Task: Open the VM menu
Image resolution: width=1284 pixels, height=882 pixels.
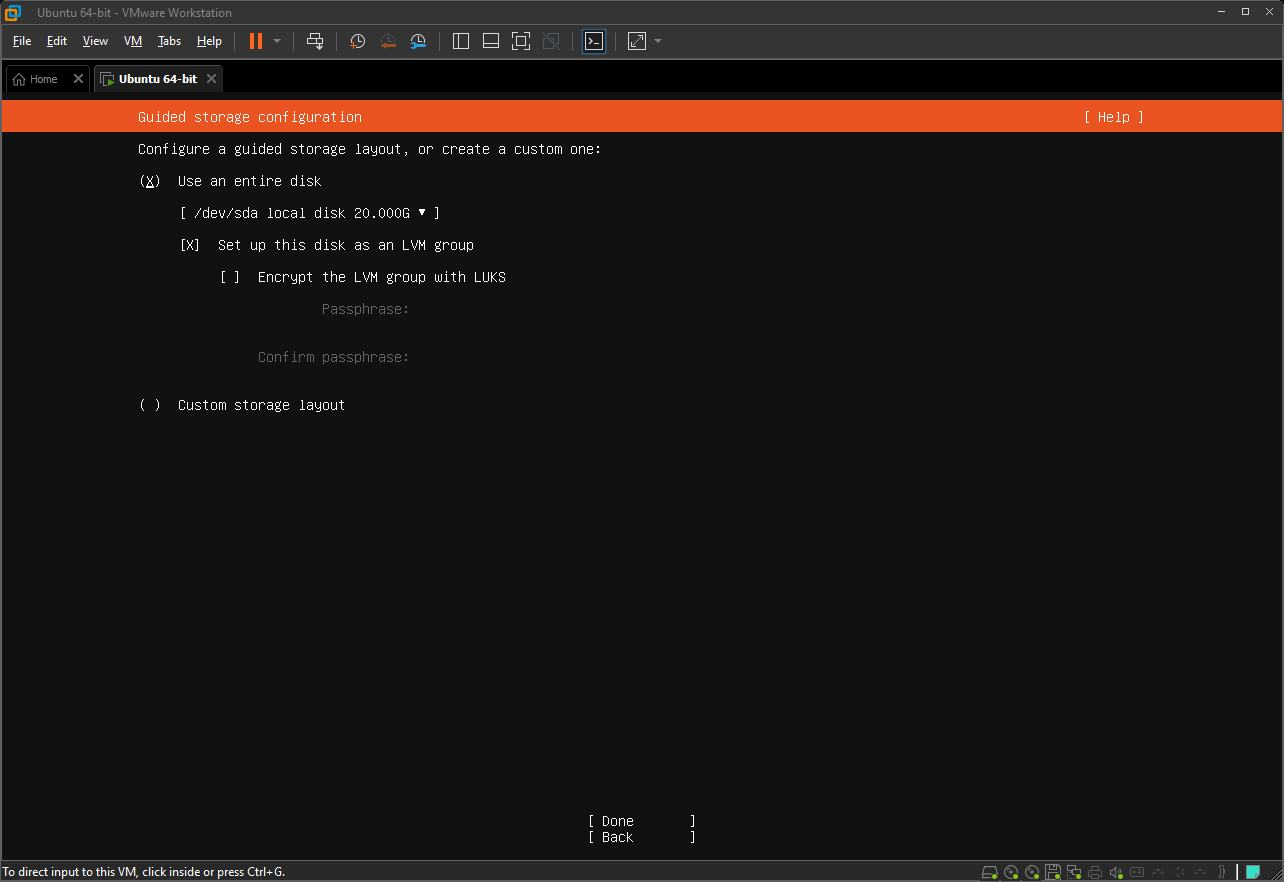Action: pos(133,41)
